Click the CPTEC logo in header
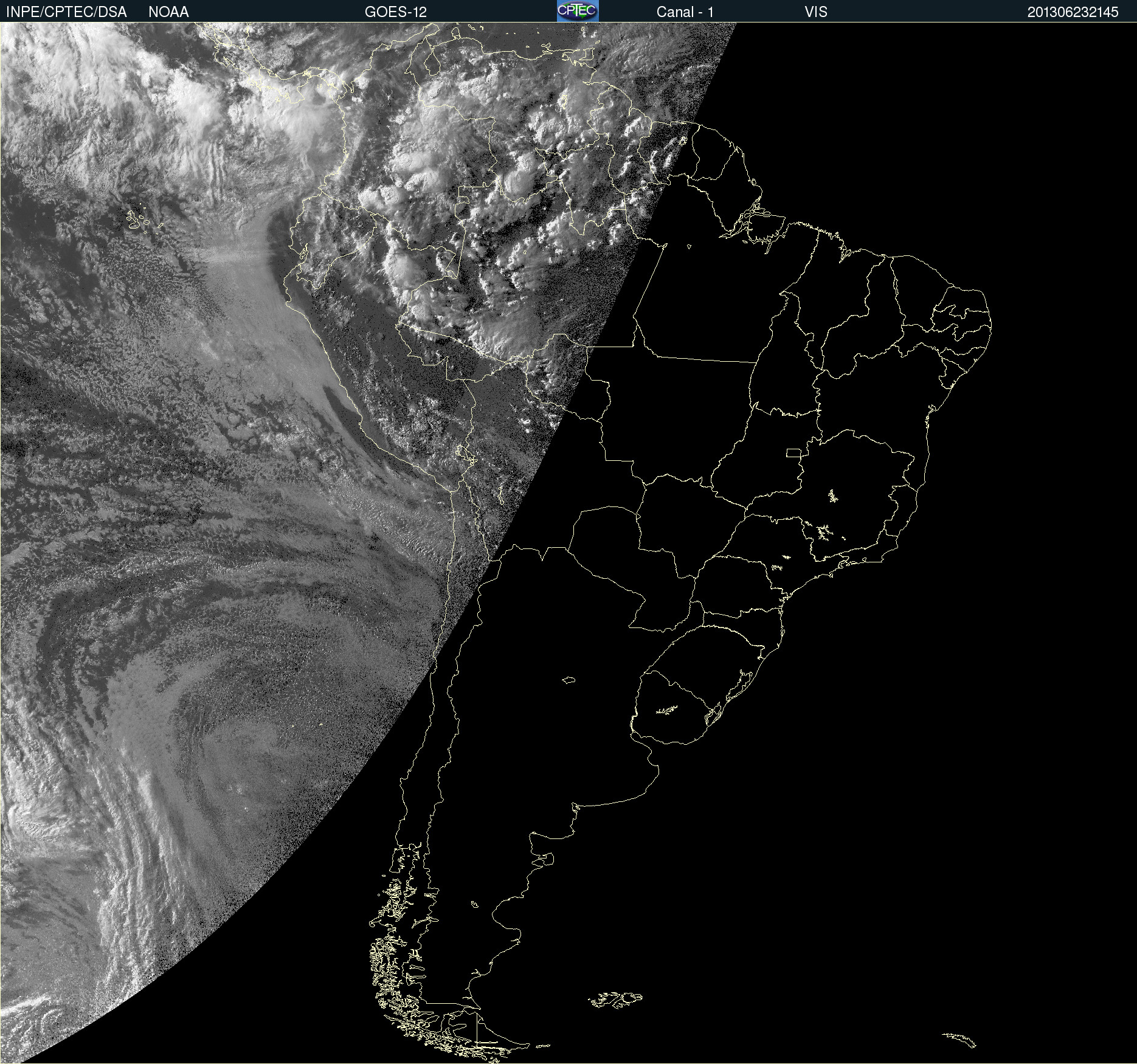The height and width of the screenshot is (1064, 1137). coord(578,11)
